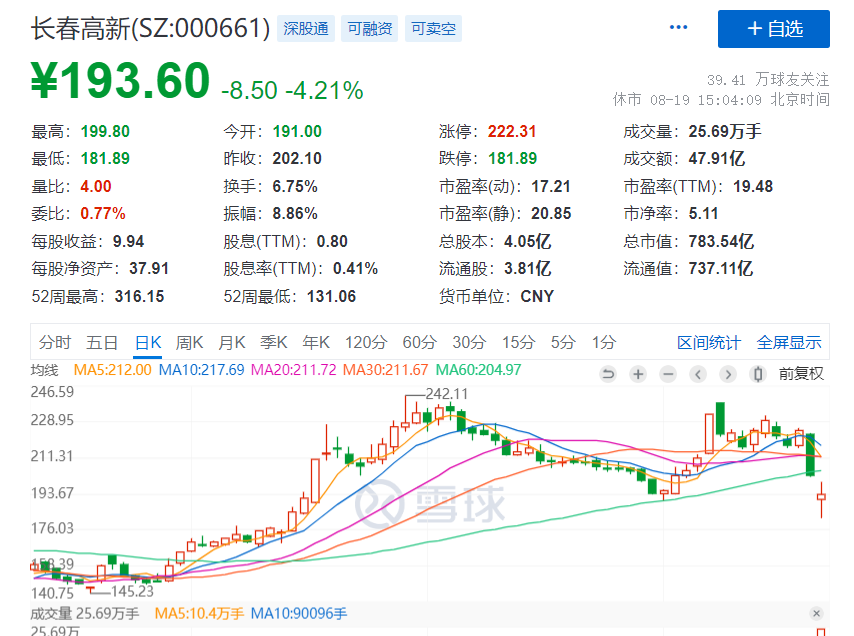This screenshot has height=636, width=854.
Task: Click the 总市值 value 783.54亿
Action: click(x=721, y=241)
